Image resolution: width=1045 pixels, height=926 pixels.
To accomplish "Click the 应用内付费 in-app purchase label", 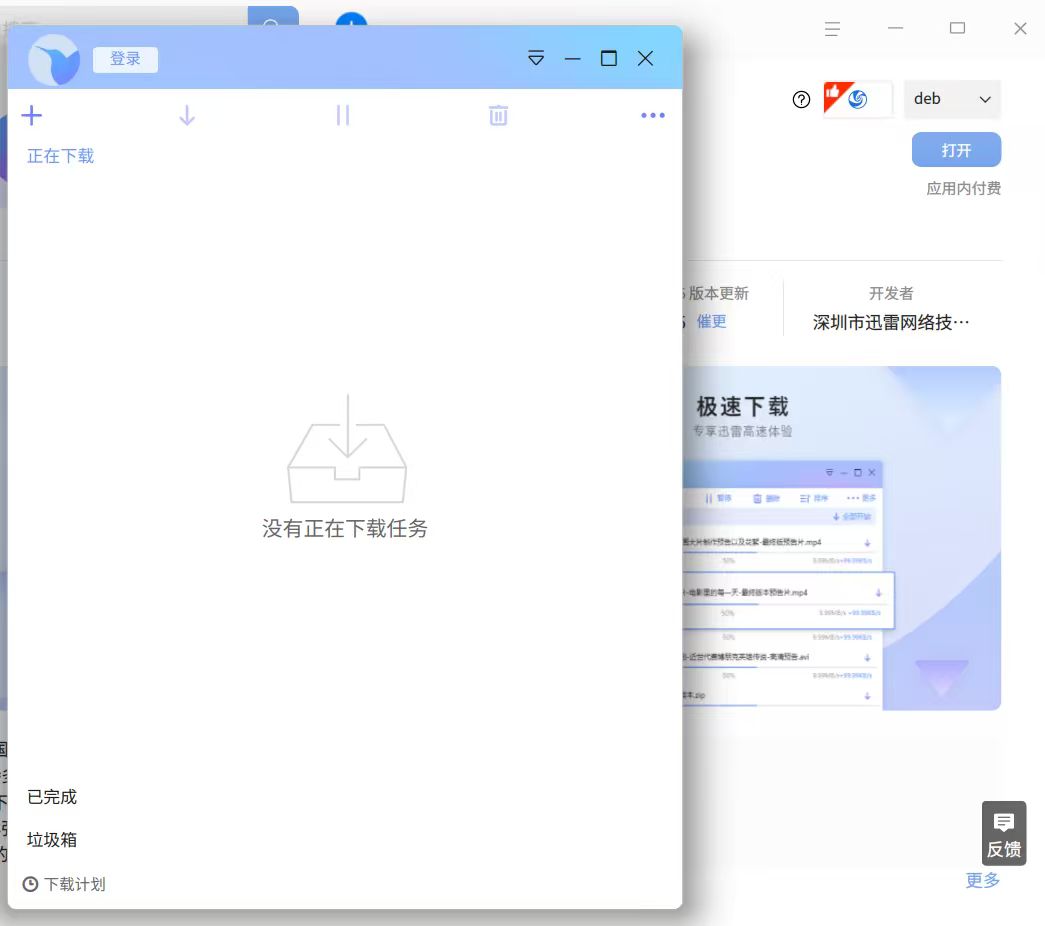I will (x=964, y=189).
